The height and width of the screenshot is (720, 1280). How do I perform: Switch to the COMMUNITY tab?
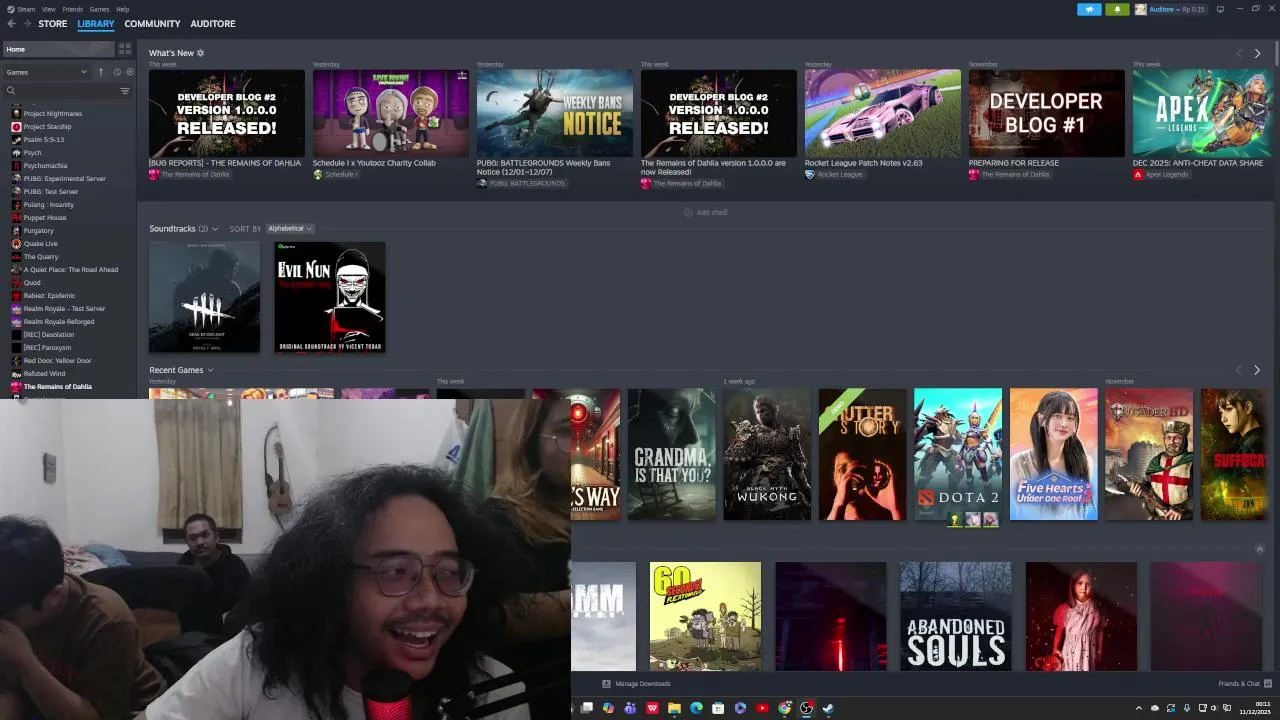pyautogui.click(x=153, y=24)
